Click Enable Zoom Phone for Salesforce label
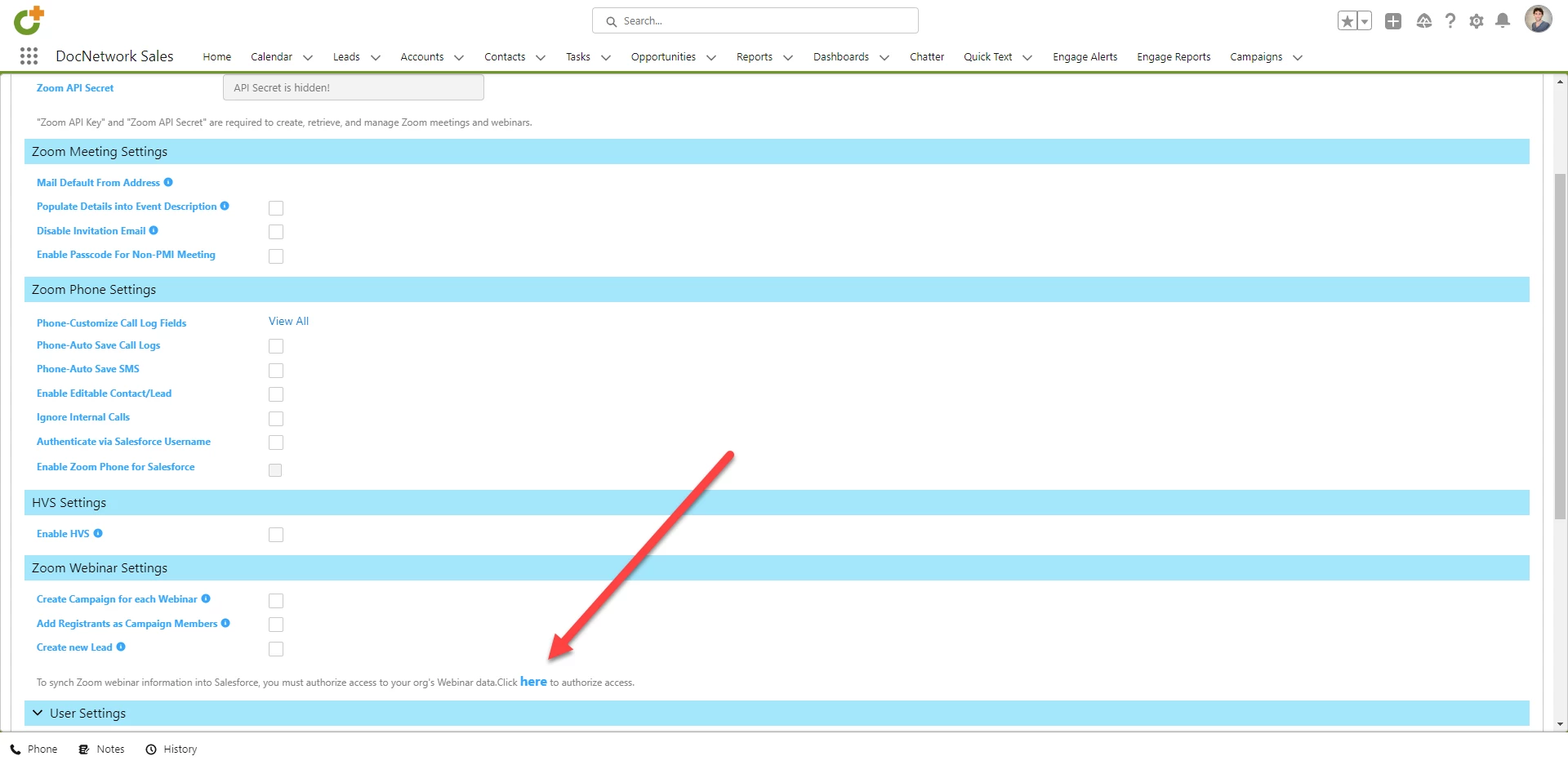The height and width of the screenshot is (765, 1568). (115, 466)
